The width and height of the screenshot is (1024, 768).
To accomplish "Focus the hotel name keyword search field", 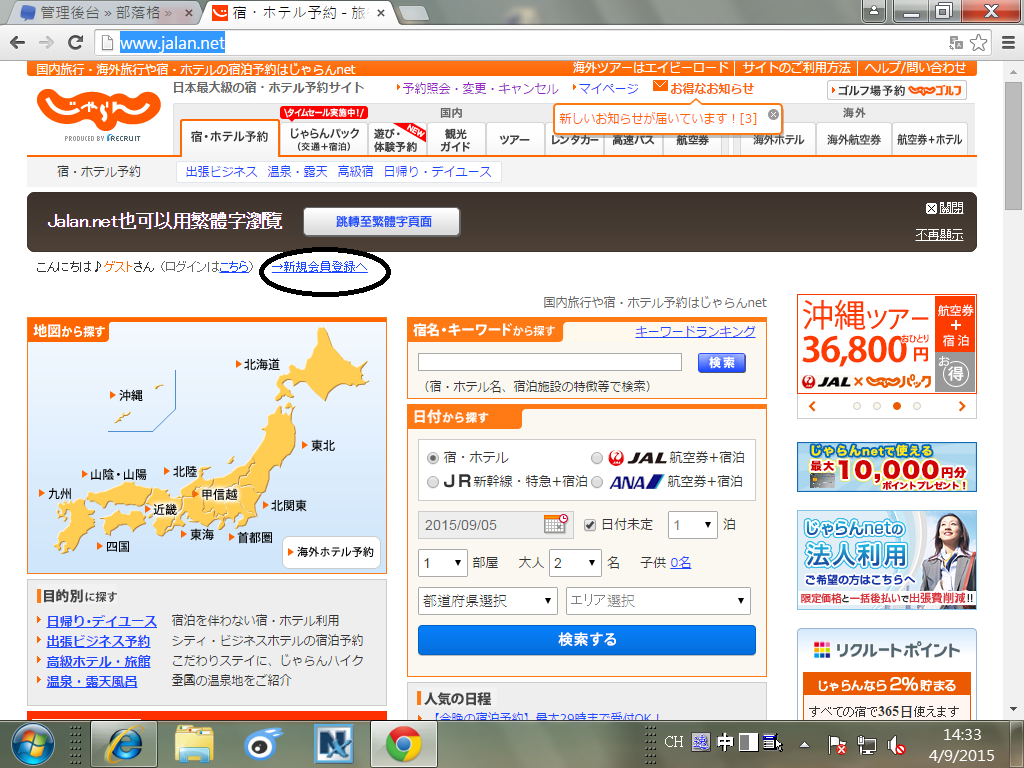I will [x=549, y=362].
